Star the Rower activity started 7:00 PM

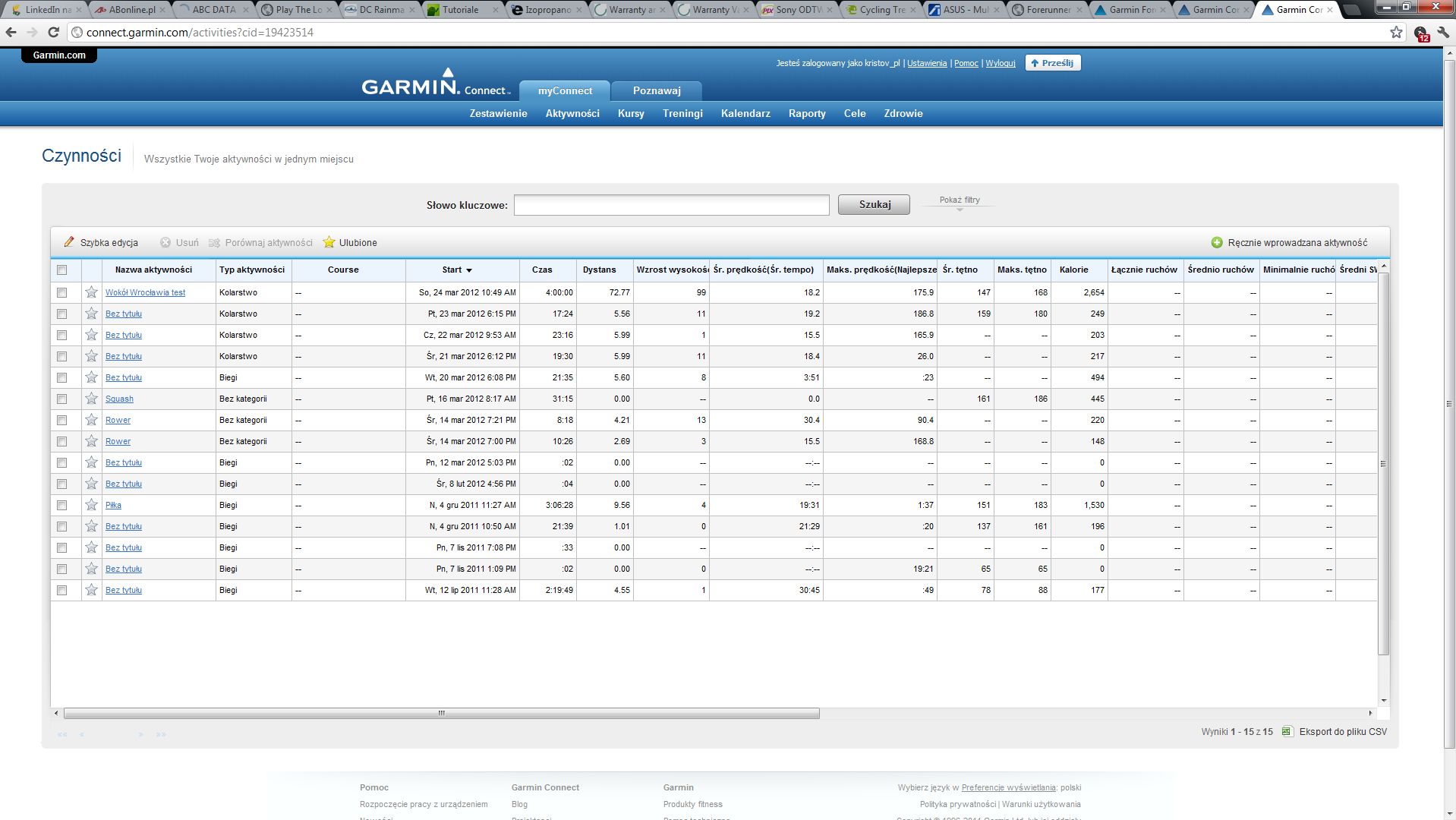click(x=91, y=441)
